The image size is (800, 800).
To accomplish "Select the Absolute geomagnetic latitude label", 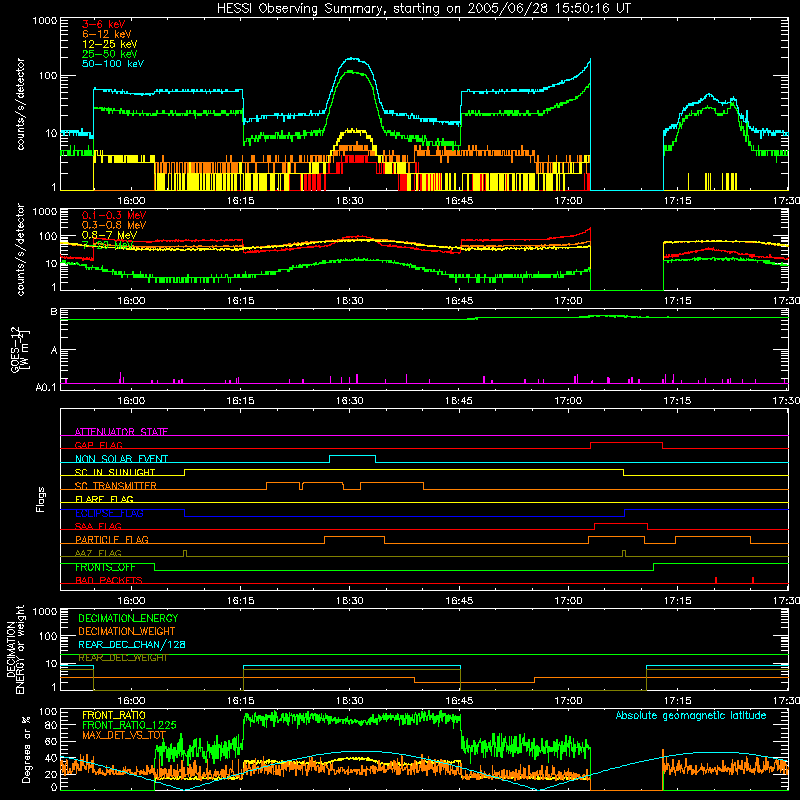I will (x=691, y=715).
